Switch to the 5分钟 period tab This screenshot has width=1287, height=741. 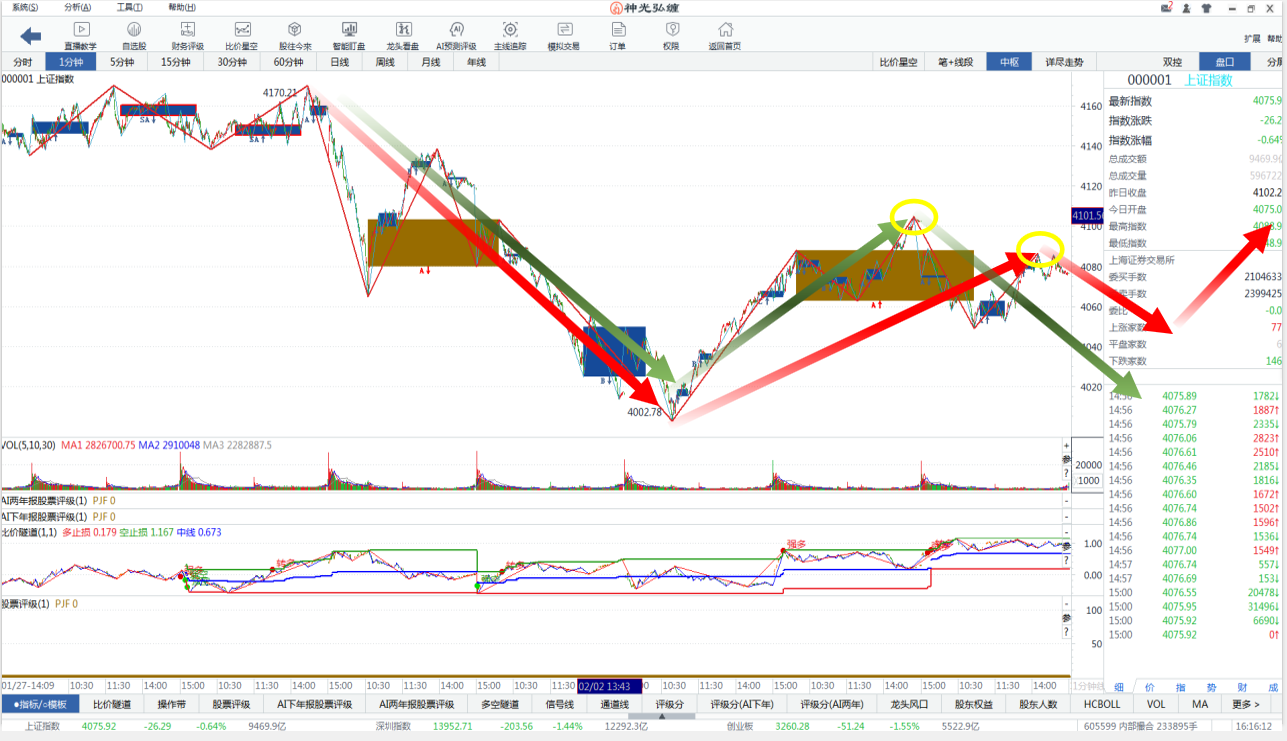tap(122, 62)
